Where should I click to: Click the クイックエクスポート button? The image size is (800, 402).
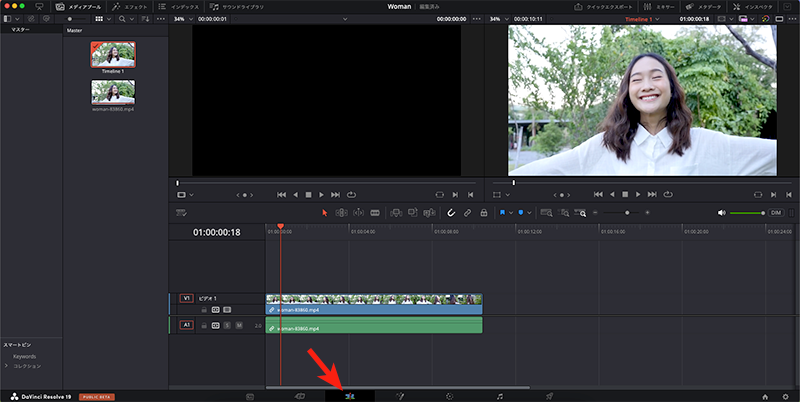click(604, 7)
